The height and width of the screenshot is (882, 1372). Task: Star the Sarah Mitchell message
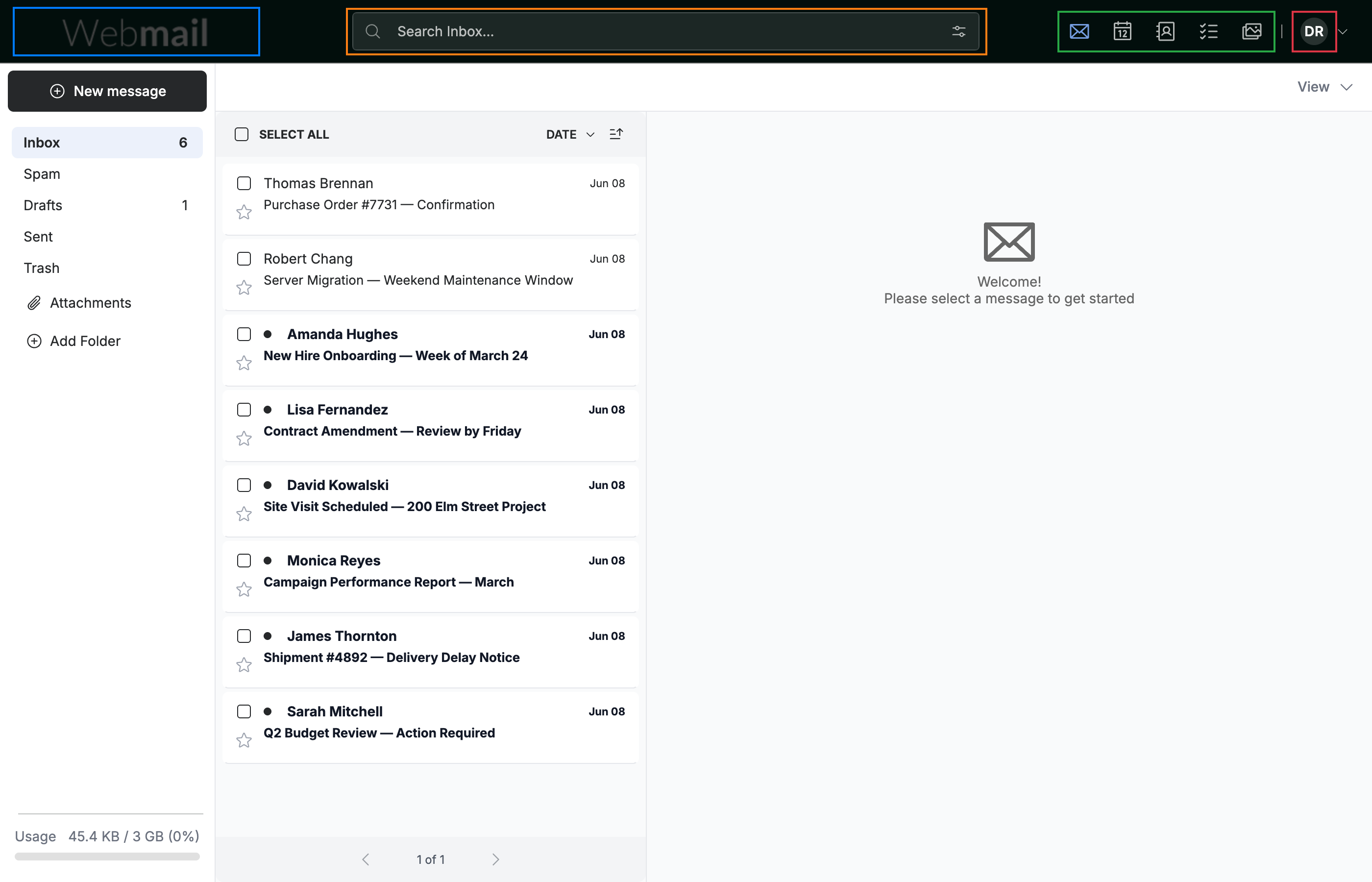point(244,740)
